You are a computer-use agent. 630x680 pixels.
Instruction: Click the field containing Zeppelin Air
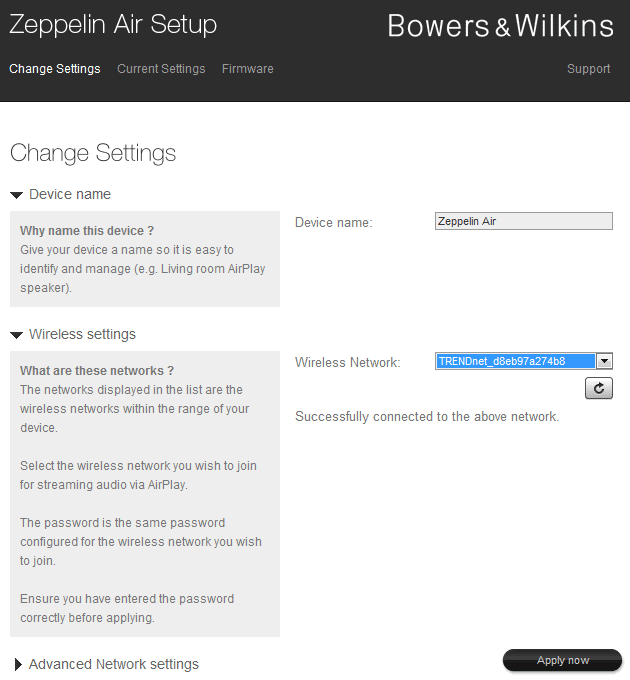[524, 222]
